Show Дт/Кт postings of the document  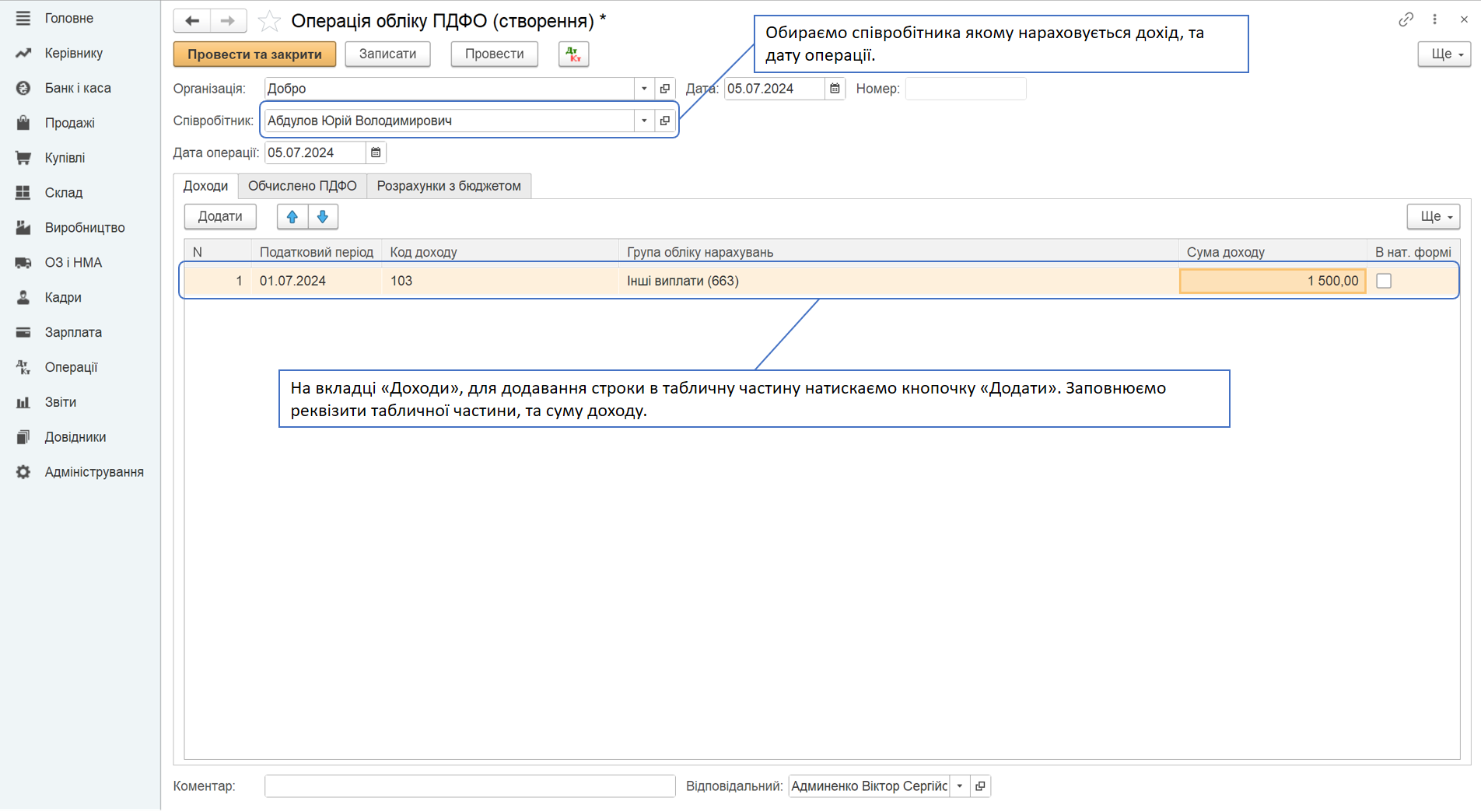click(573, 54)
